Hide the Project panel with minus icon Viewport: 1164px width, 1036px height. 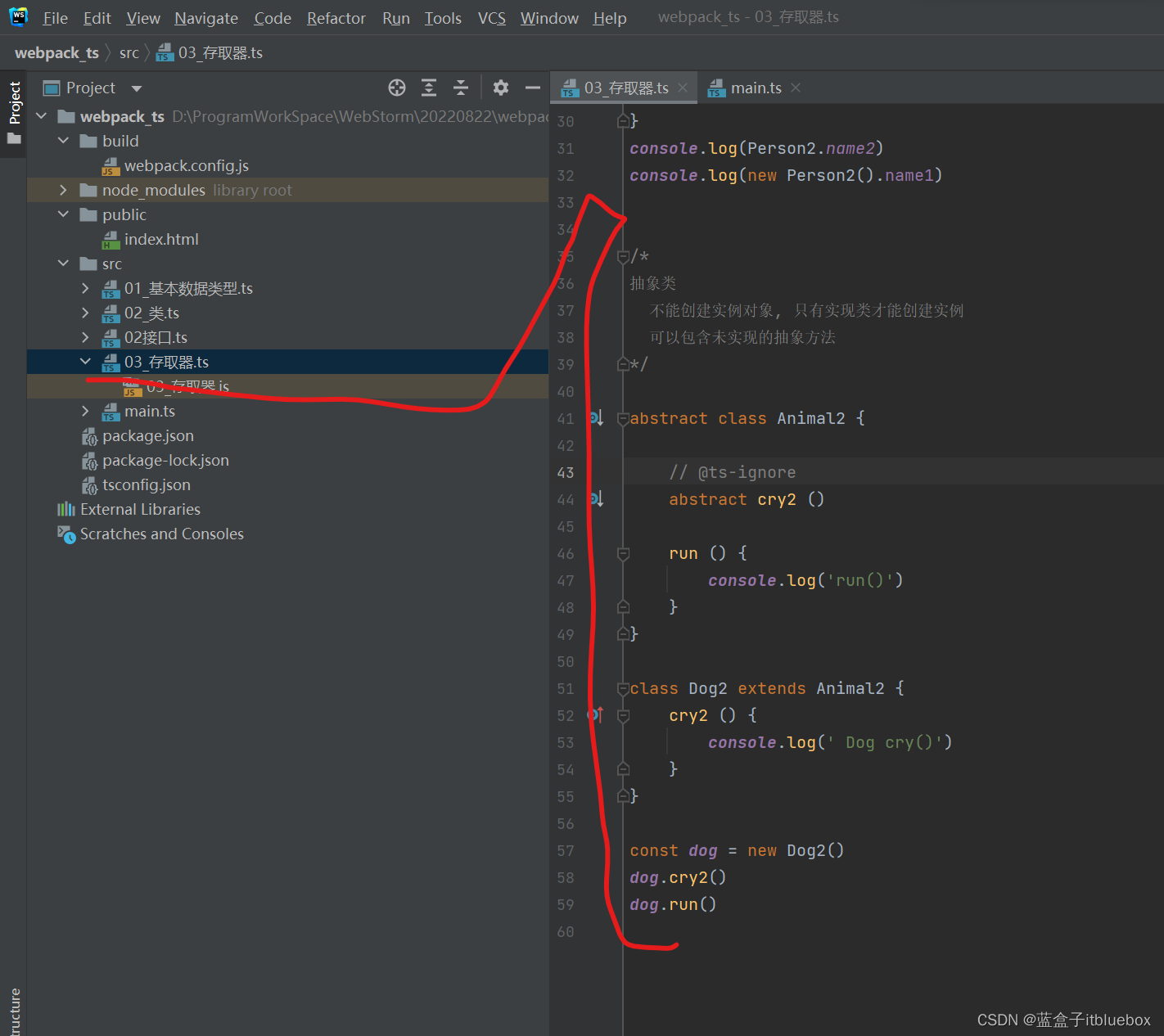pos(533,88)
